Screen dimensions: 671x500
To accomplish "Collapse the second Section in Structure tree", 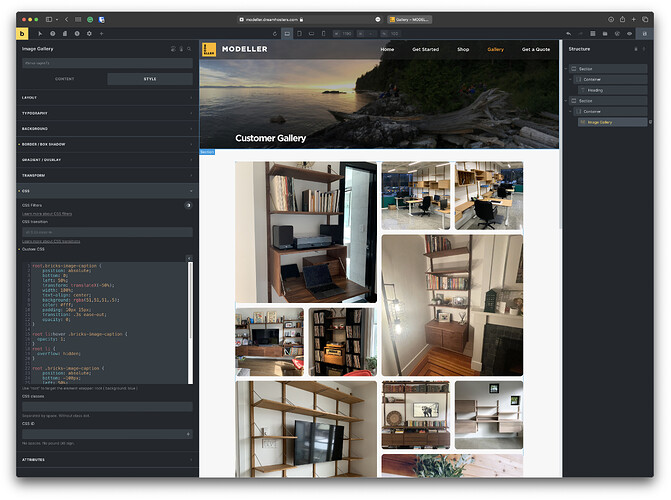I will click(x=566, y=101).
